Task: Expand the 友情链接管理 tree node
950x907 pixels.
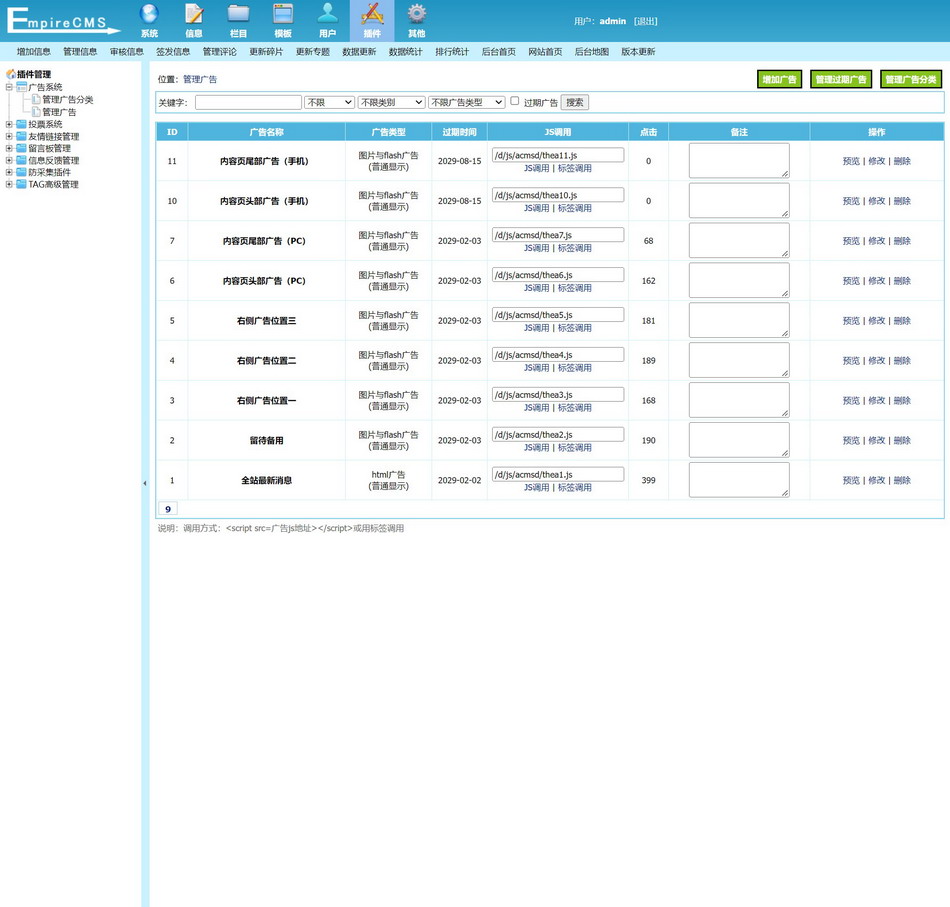Action: pos(9,136)
